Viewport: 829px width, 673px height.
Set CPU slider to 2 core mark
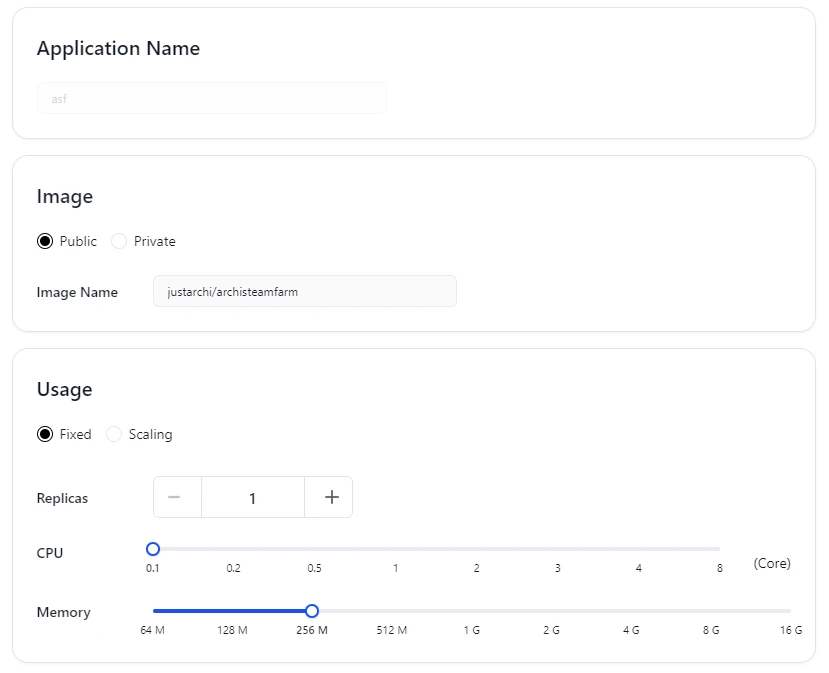tap(477, 549)
